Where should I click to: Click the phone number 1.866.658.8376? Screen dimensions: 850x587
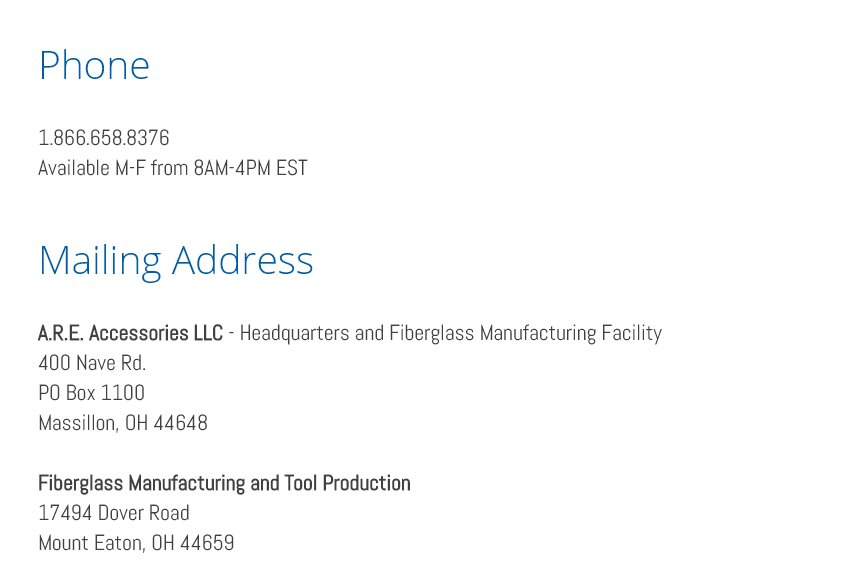104,138
